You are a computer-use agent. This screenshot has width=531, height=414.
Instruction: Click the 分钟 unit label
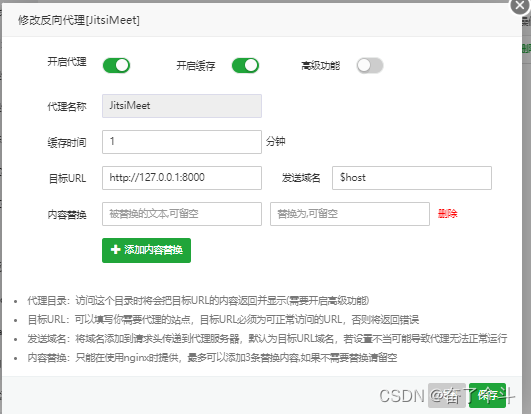click(275, 141)
